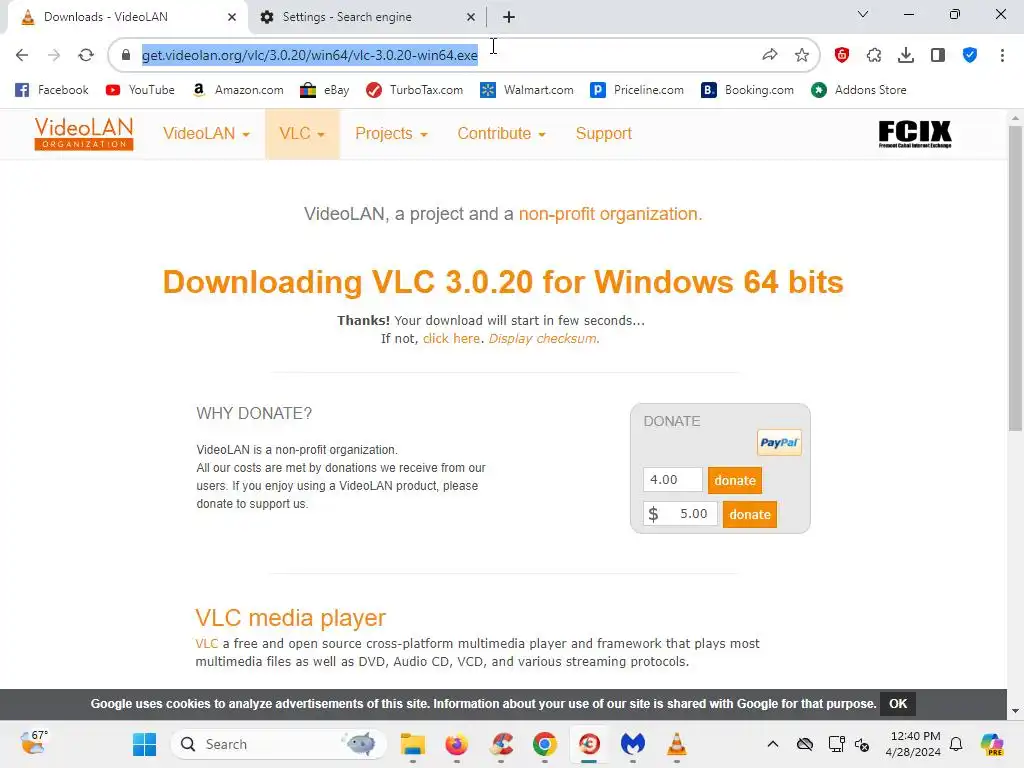Follow the VLC link in description
Image resolution: width=1024 pixels, height=768 pixels.
coord(206,644)
